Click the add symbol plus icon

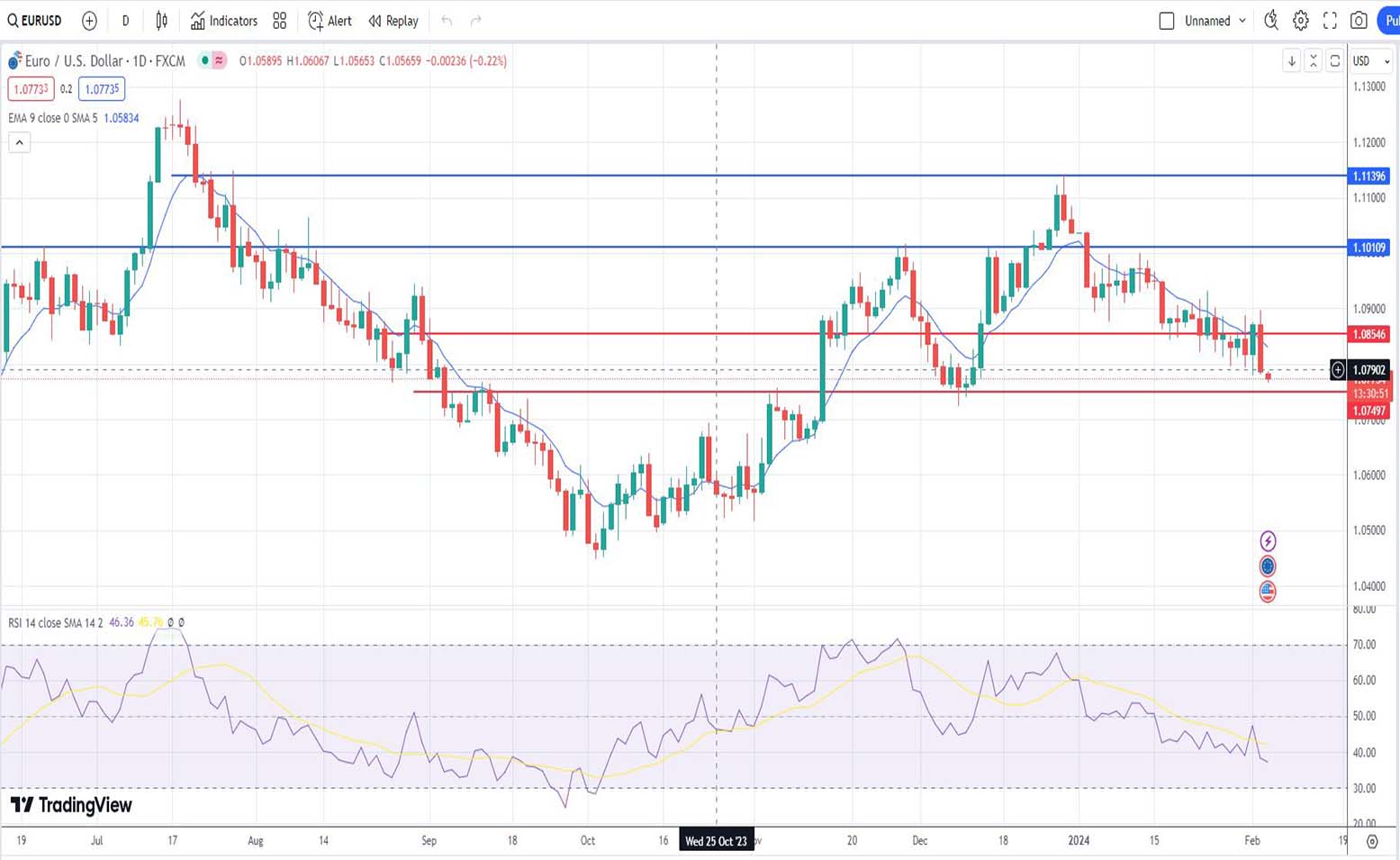pos(89,21)
